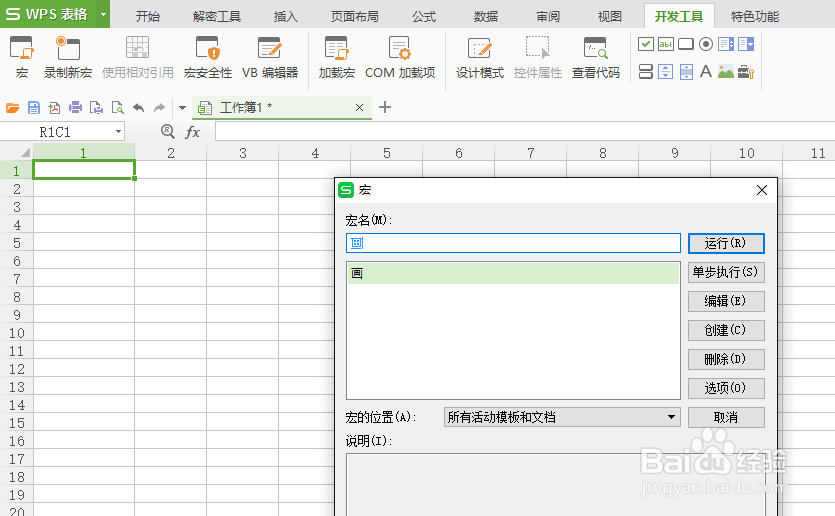Viewport: 835px width, 516px height.
Task: Open 加载宏 add-ins dialog
Action: pos(337,58)
